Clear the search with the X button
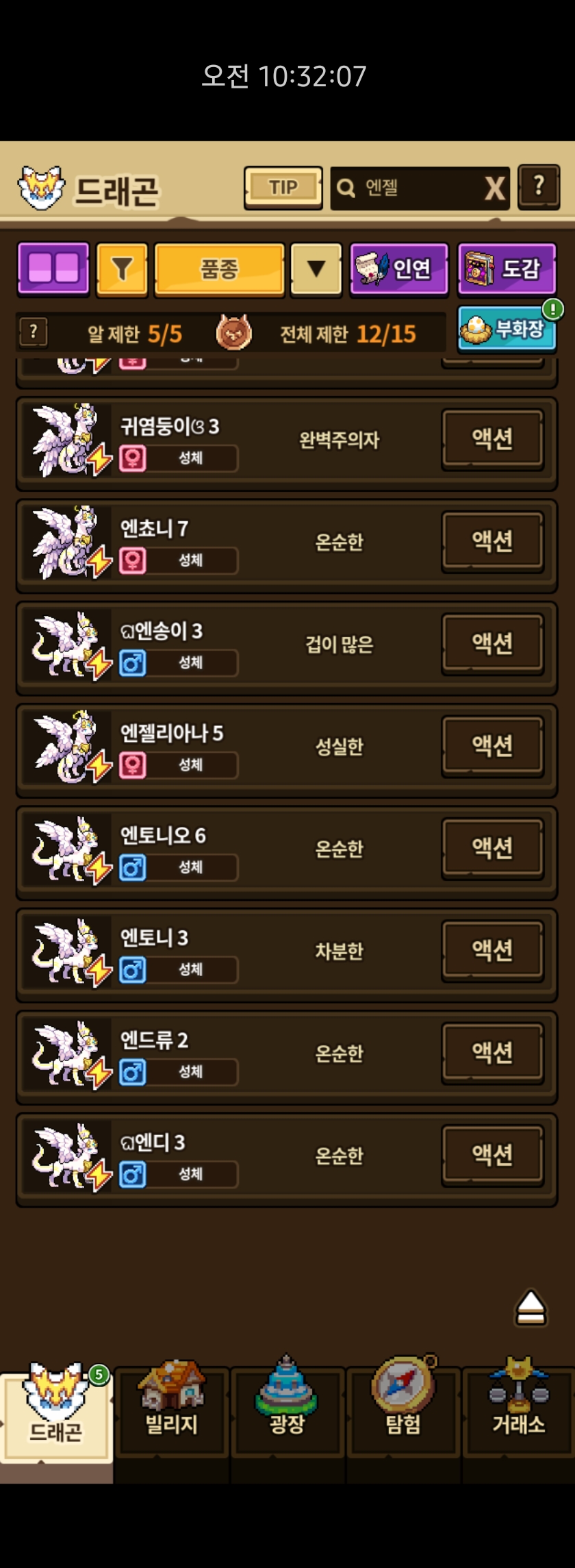The width and height of the screenshot is (575, 1568). click(495, 188)
